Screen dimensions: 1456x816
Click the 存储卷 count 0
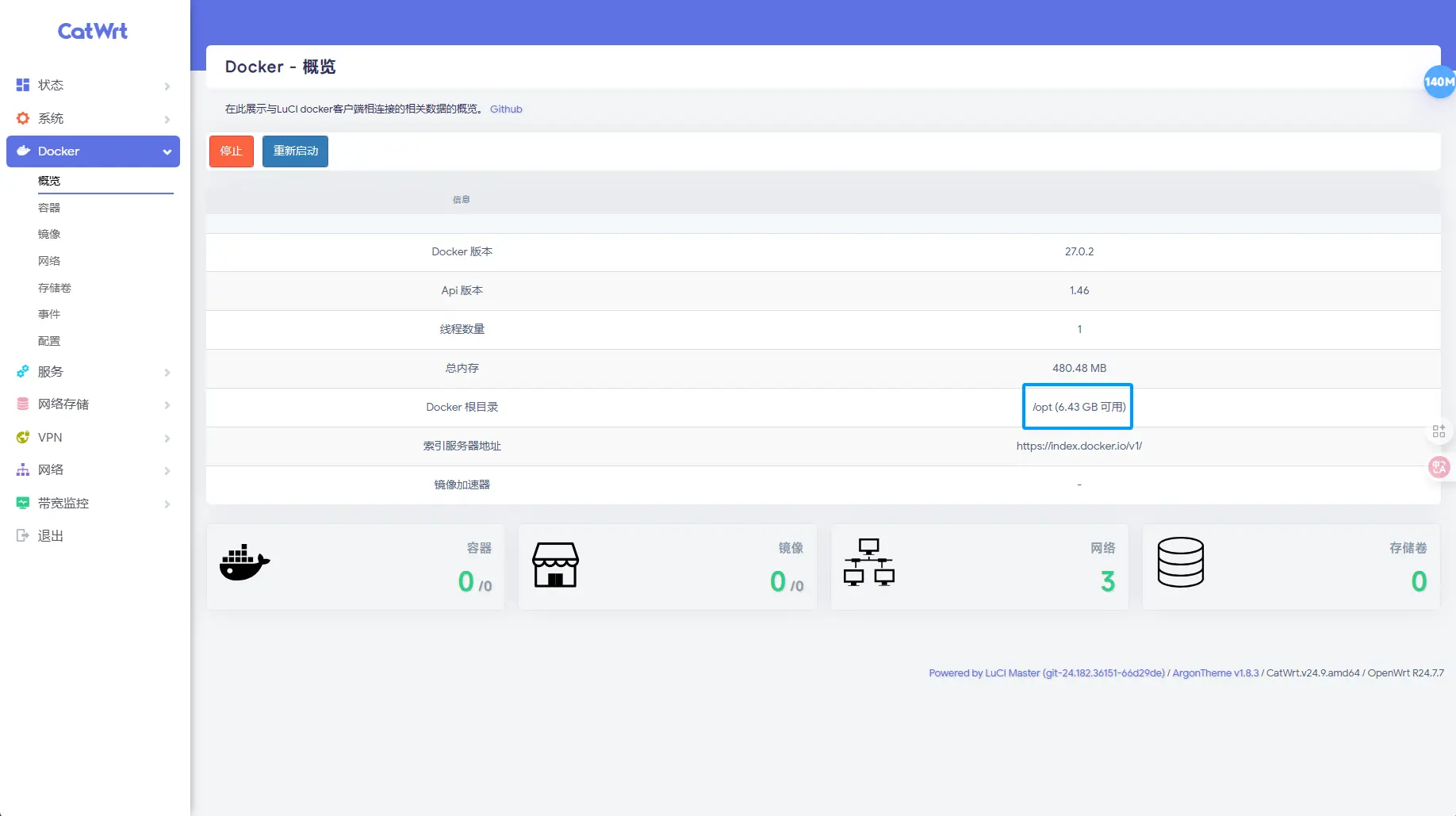coord(1420,582)
